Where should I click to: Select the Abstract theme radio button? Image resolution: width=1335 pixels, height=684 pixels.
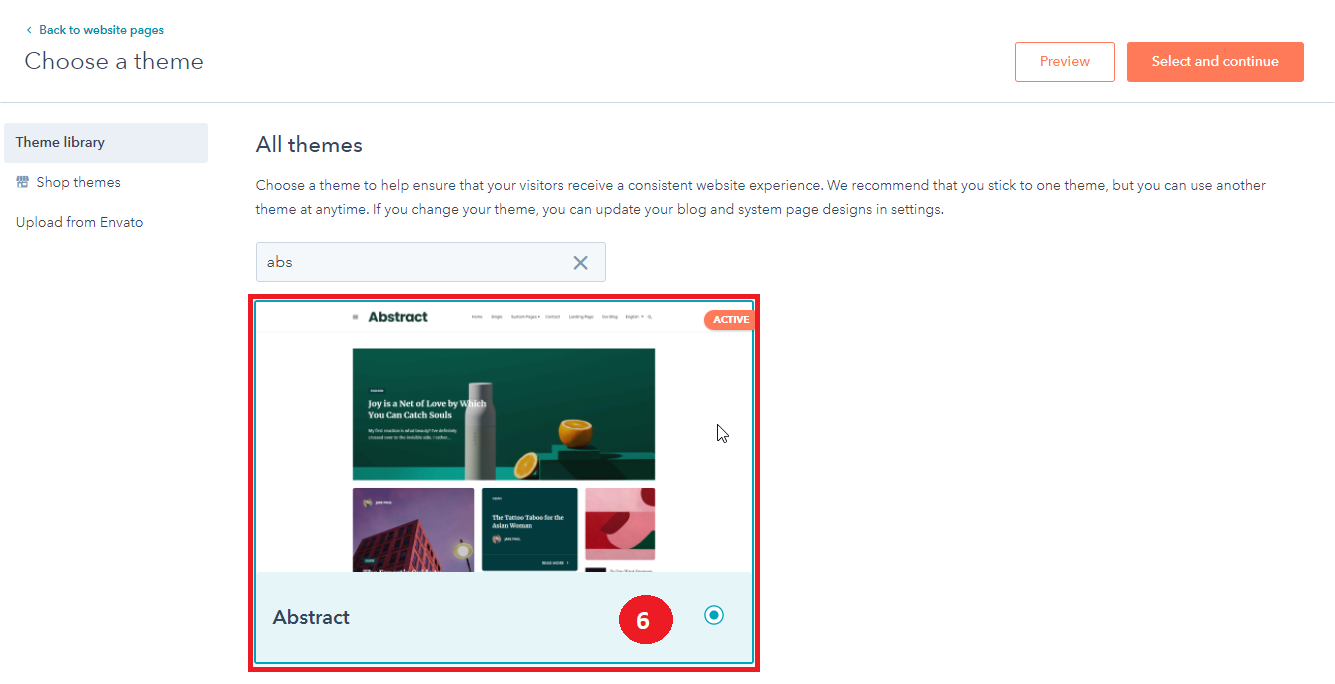point(713,615)
